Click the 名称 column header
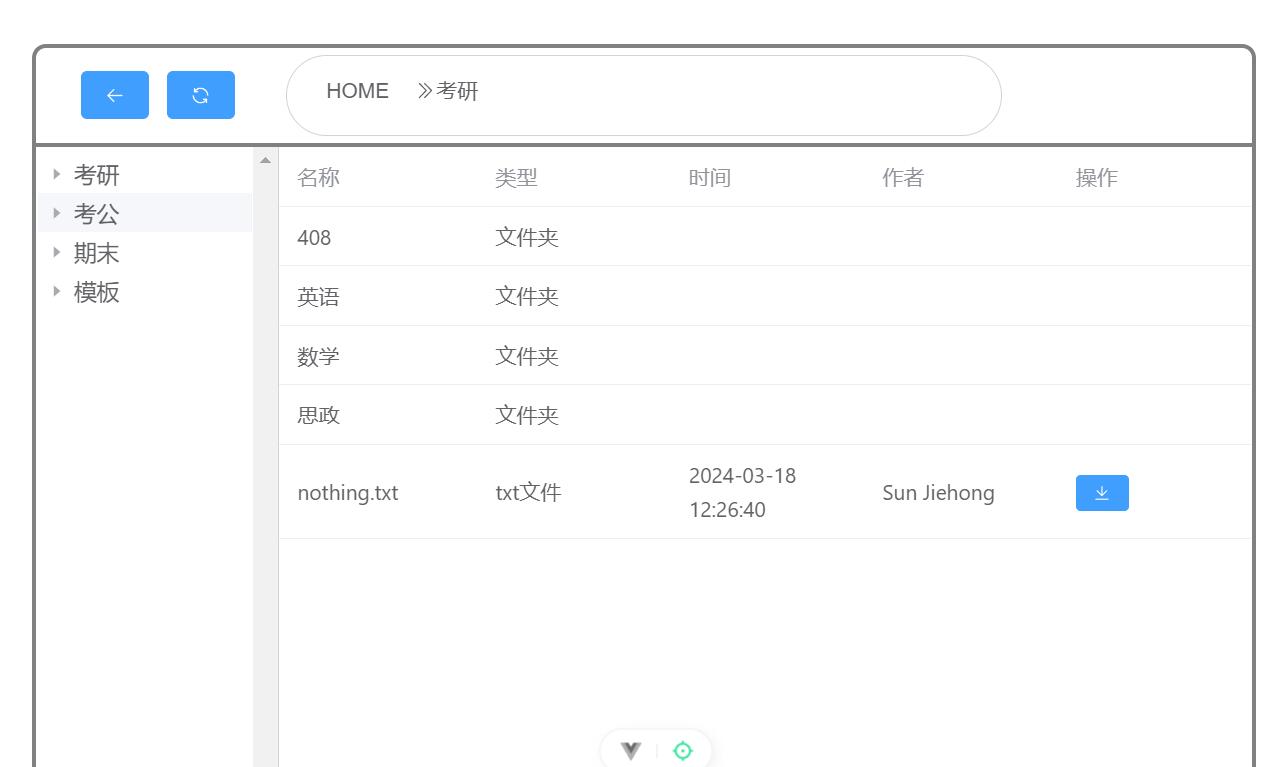The image size is (1272, 767). pos(318,178)
